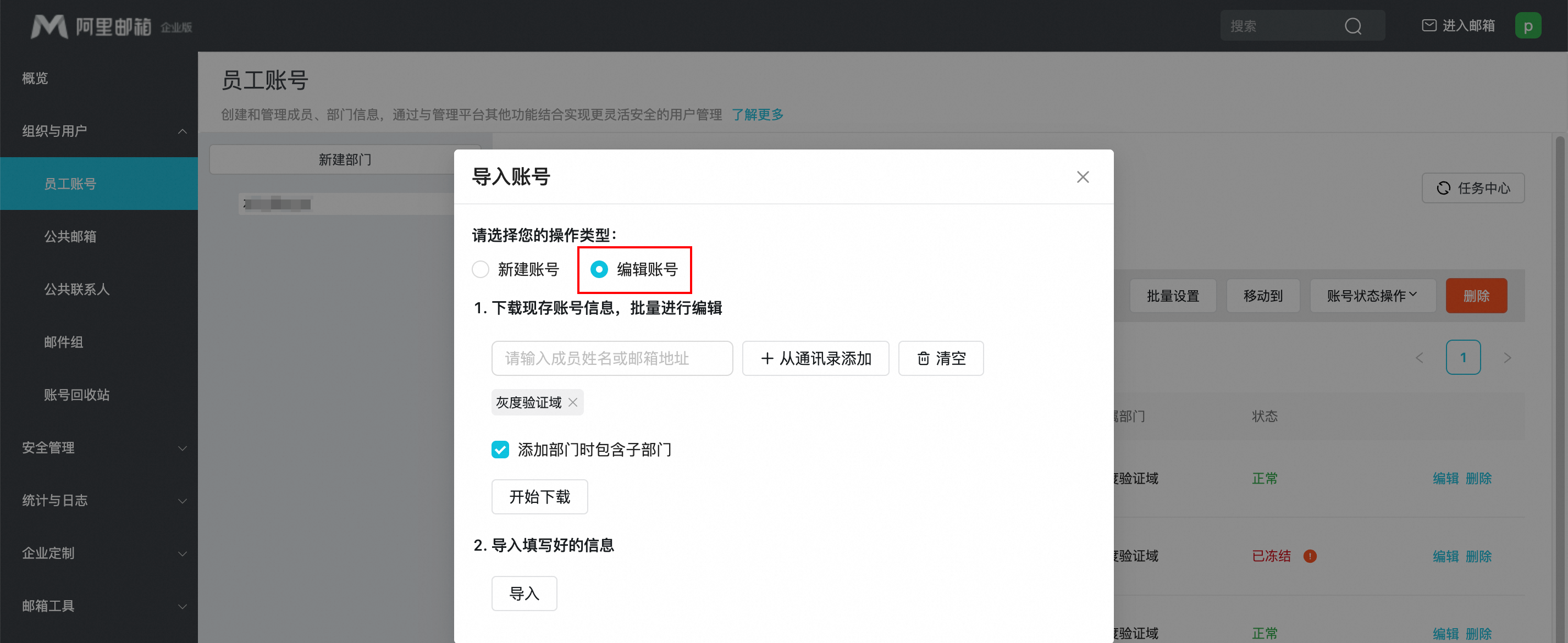Open 账号回收站 in the sidebar
This screenshot has height=643, width=1568.
77,395
